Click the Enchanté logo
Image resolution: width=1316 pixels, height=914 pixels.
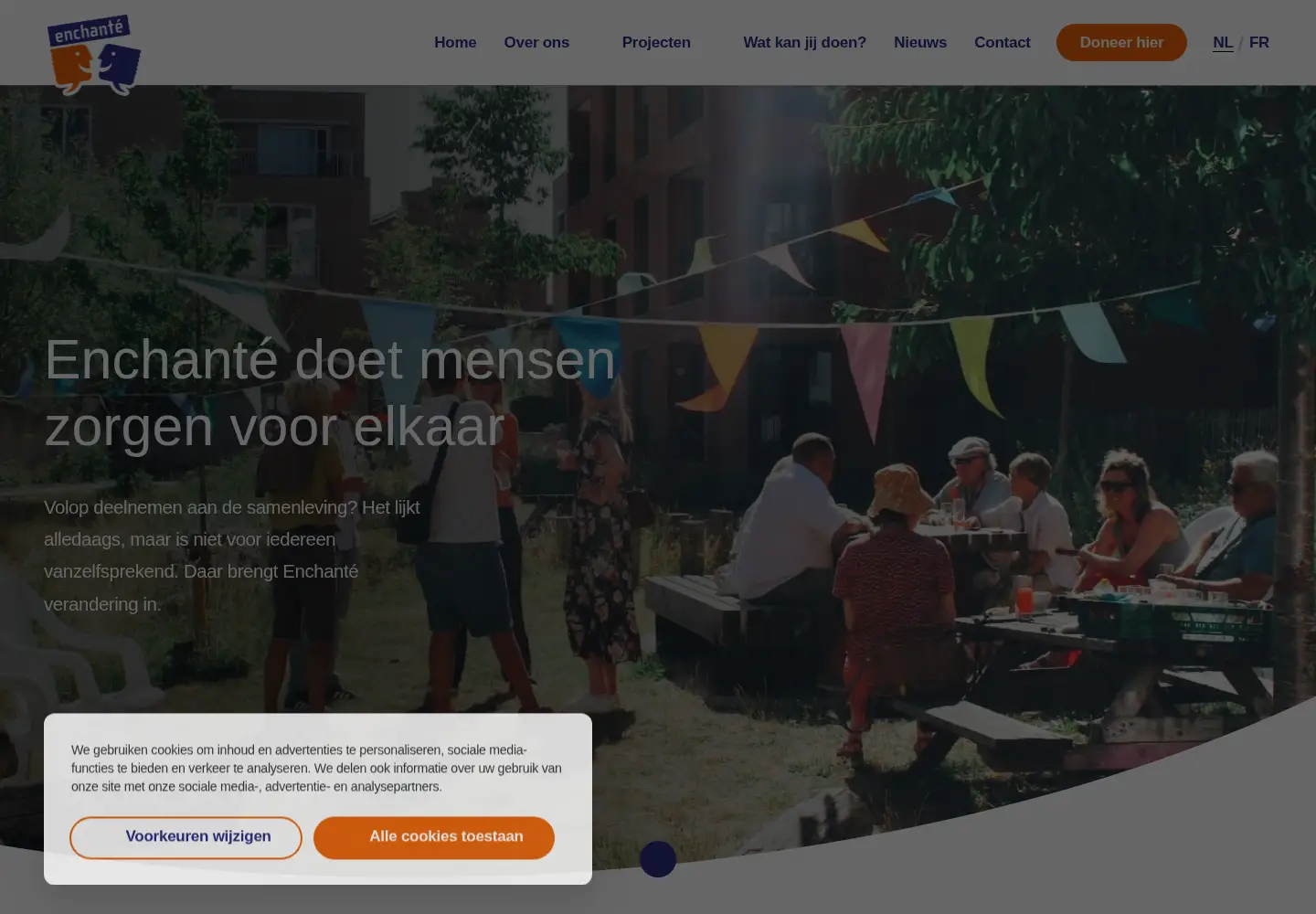pyautogui.click(x=94, y=55)
